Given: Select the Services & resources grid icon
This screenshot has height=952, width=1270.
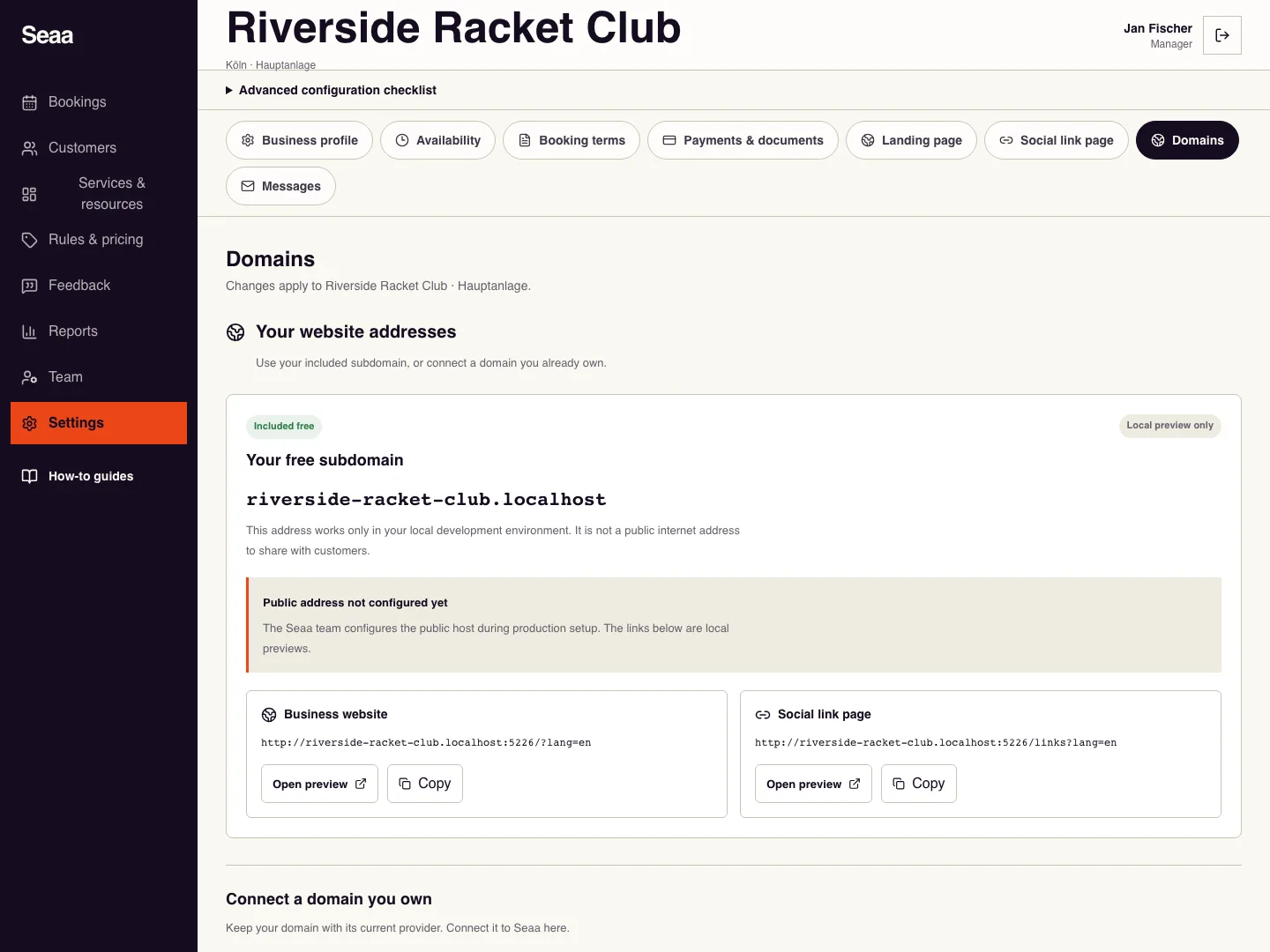Looking at the screenshot, I should [29, 194].
